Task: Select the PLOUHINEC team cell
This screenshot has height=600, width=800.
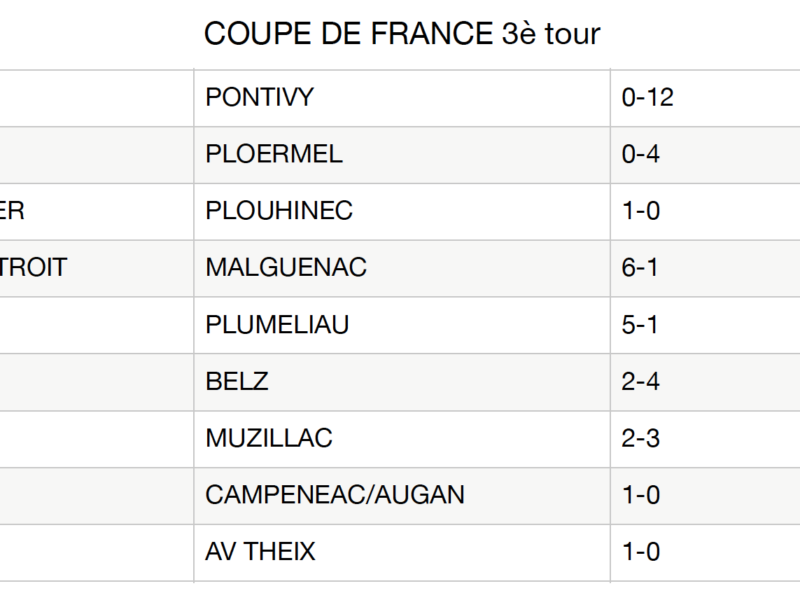Action: tap(278, 211)
